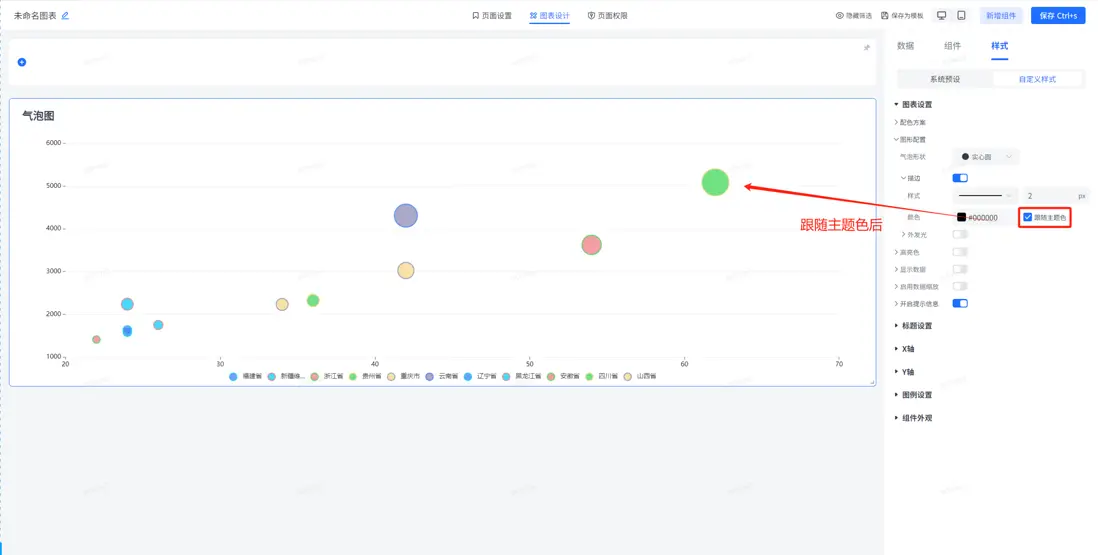1098x555 pixels.
Task: Toggle the 贵州省 legend item
Action: [x=365, y=377]
